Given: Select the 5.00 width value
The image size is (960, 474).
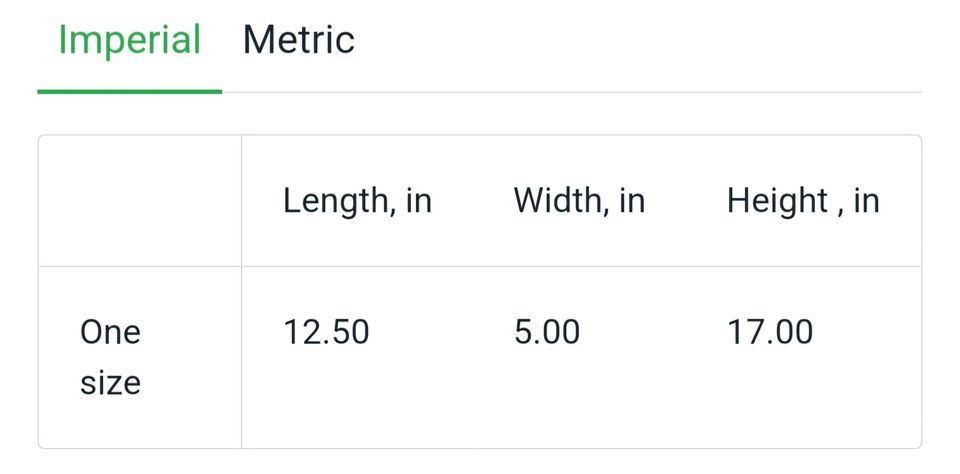Looking at the screenshot, I should pos(547,332).
